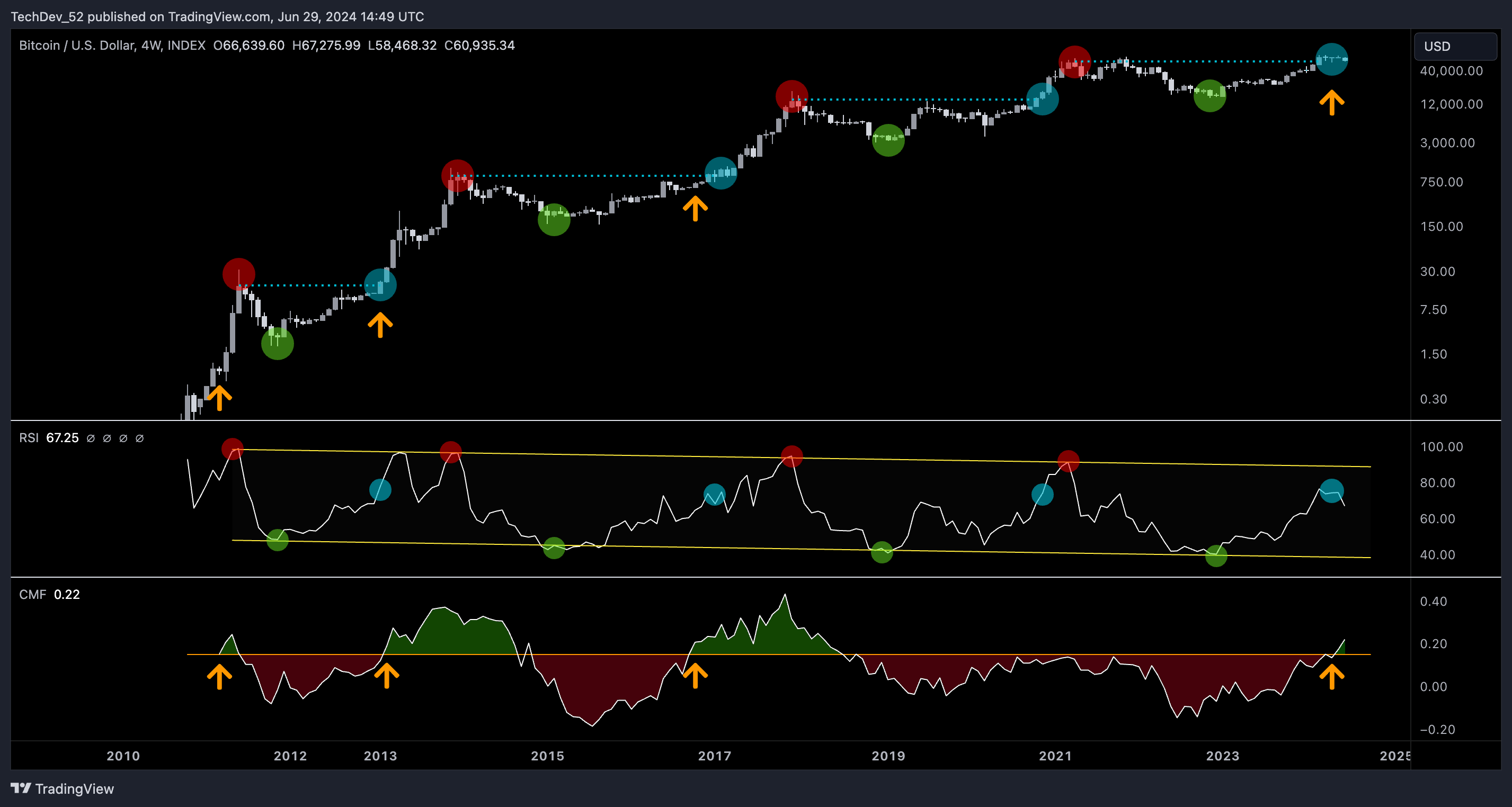Click the 7.50 price axis label
Screen dimensions: 1512x807
click(x=1434, y=310)
